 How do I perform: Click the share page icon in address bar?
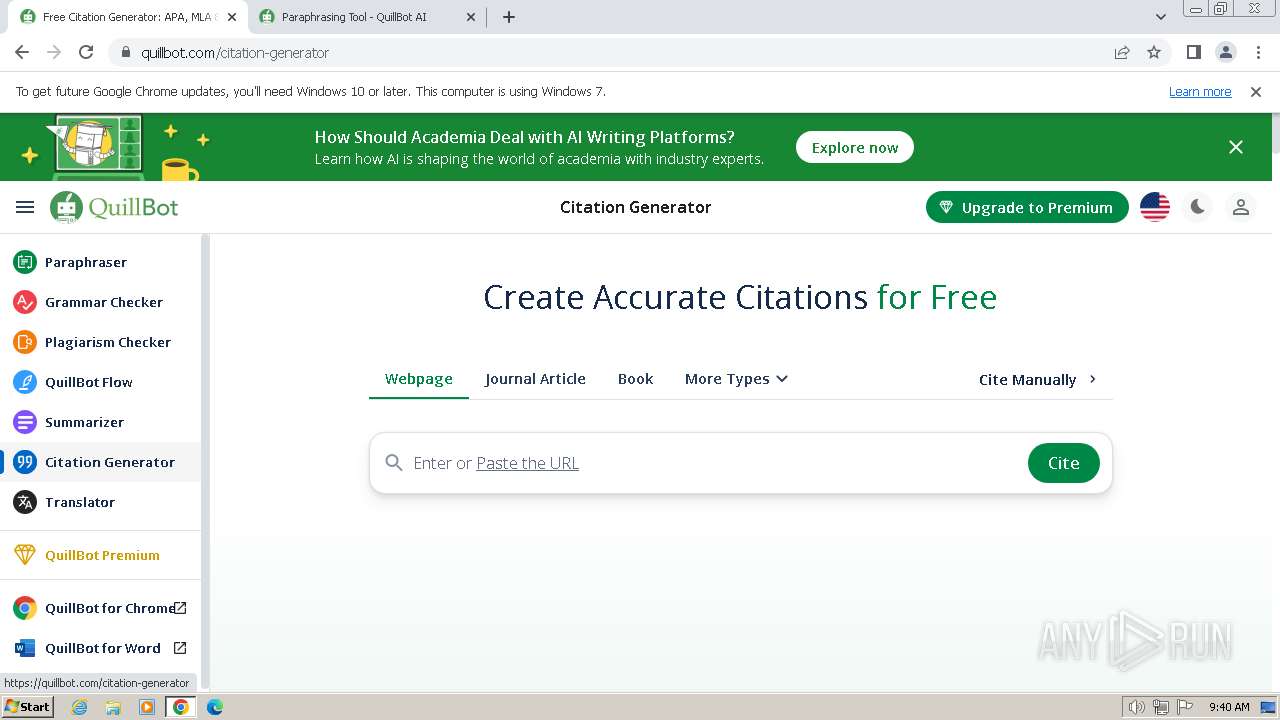(x=1122, y=52)
